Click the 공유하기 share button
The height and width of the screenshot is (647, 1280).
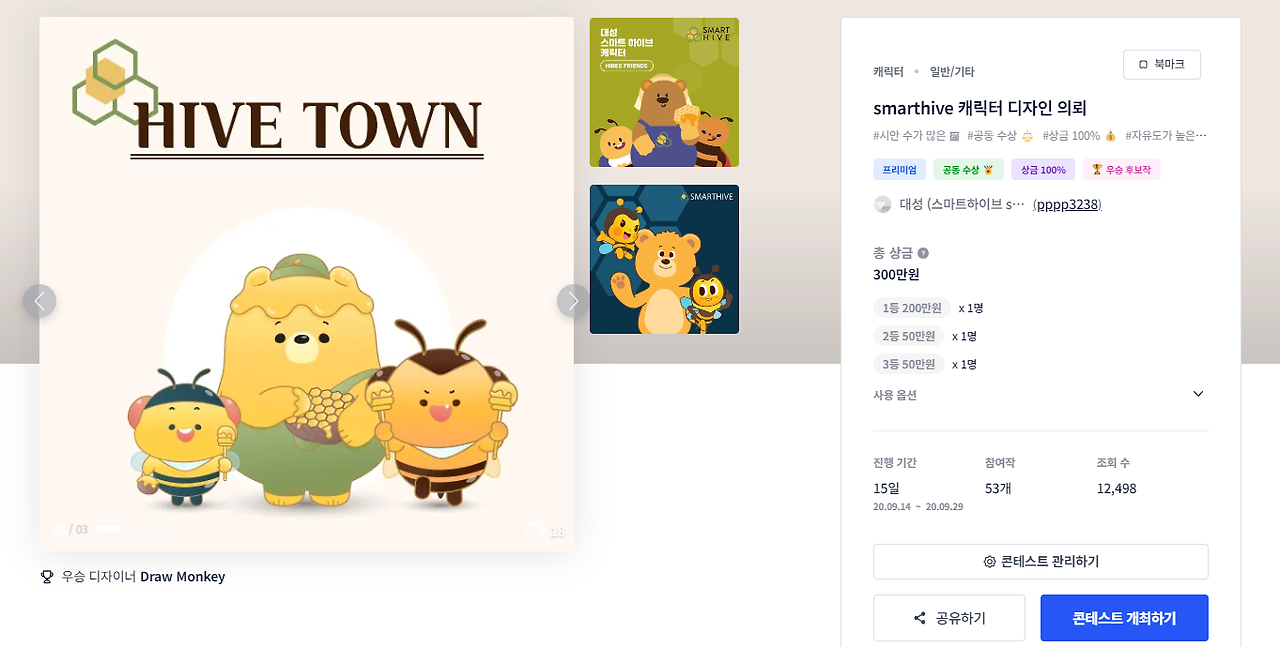949,618
